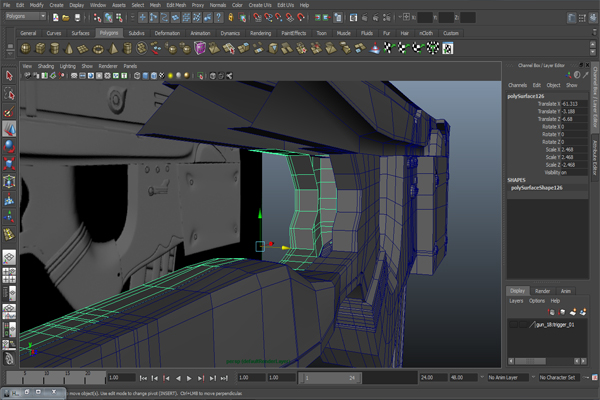The height and width of the screenshot is (400, 600).
Task: Open the Polygons menu set dropdown
Action: point(26,16)
